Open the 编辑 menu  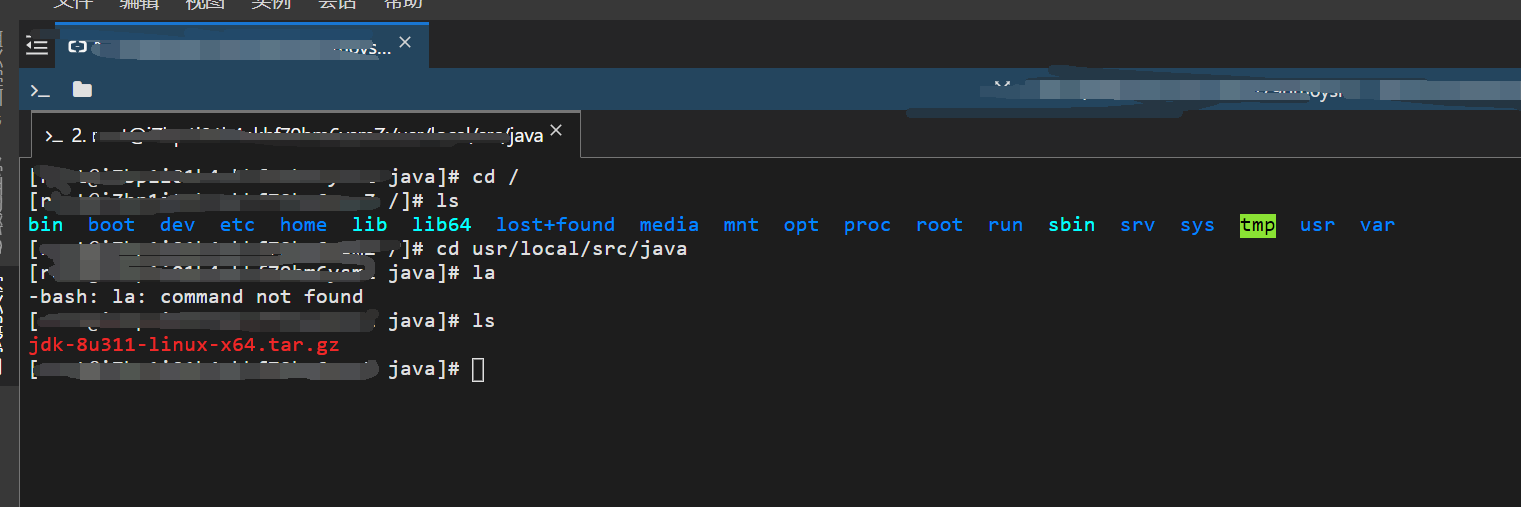(x=139, y=4)
